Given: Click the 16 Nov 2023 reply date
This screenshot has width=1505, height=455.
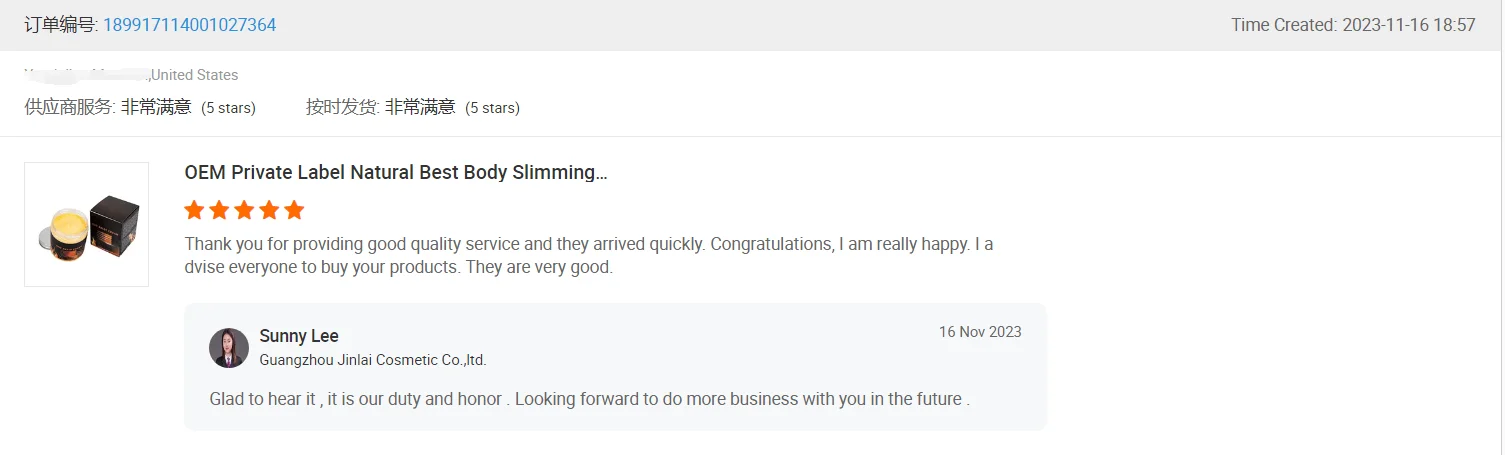Looking at the screenshot, I should pos(980,332).
